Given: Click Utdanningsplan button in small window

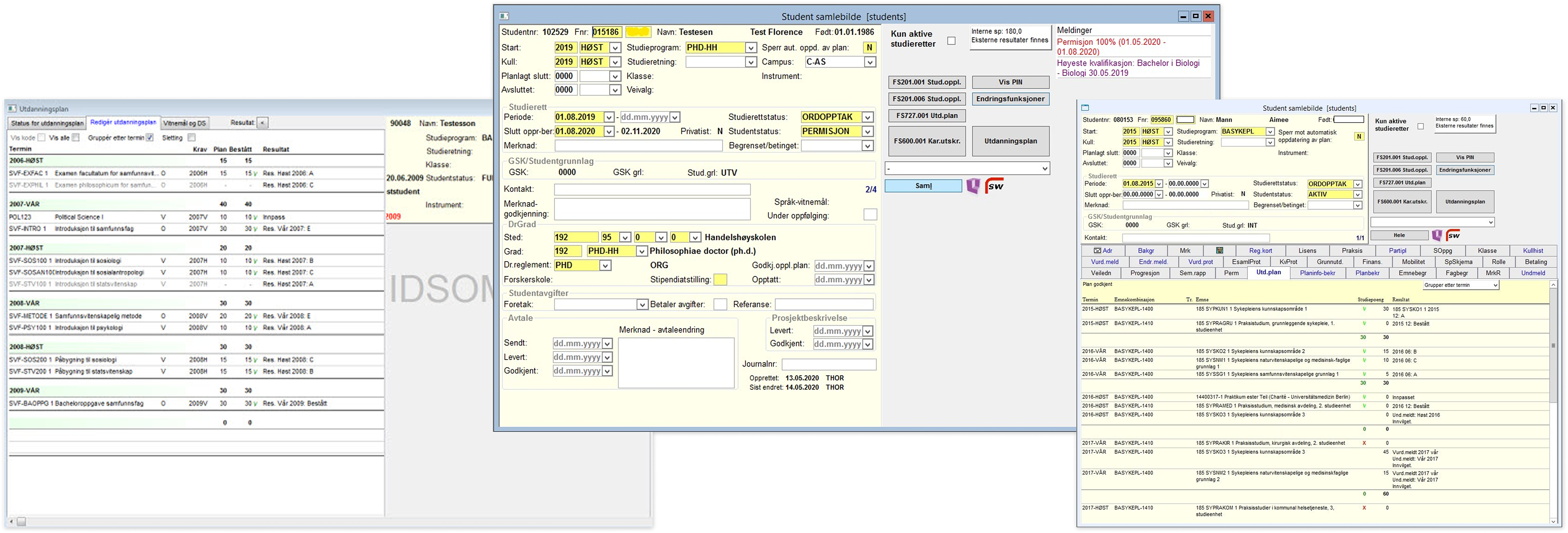Looking at the screenshot, I should pyautogui.click(x=1465, y=202).
